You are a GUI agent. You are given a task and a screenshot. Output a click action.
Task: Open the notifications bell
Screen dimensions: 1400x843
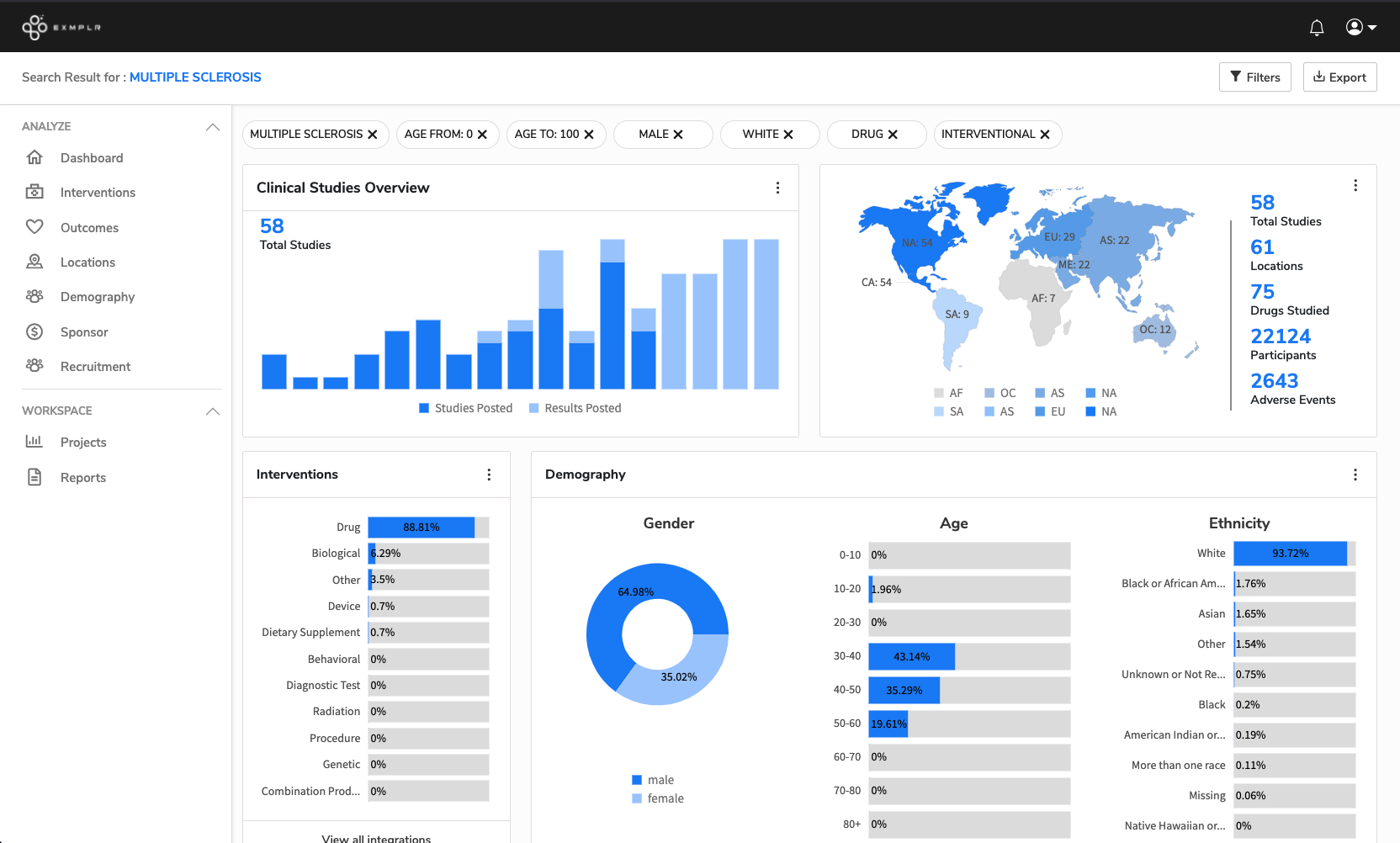tap(1317, 27)
